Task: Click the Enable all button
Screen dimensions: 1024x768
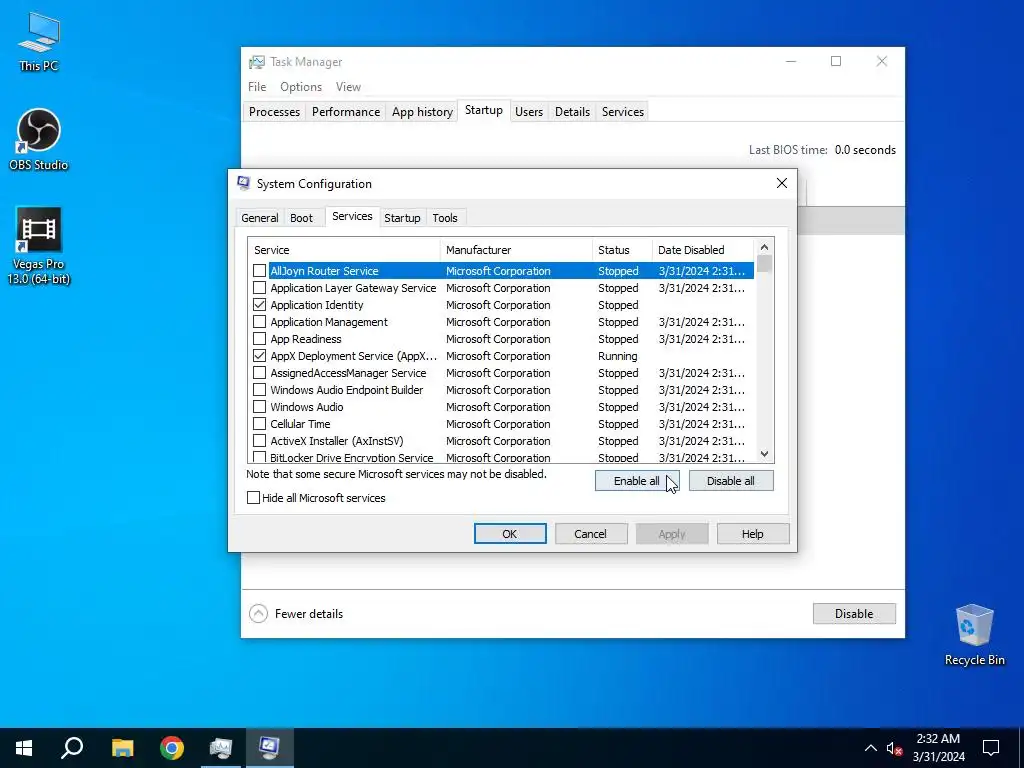Action: coord(637,481)
